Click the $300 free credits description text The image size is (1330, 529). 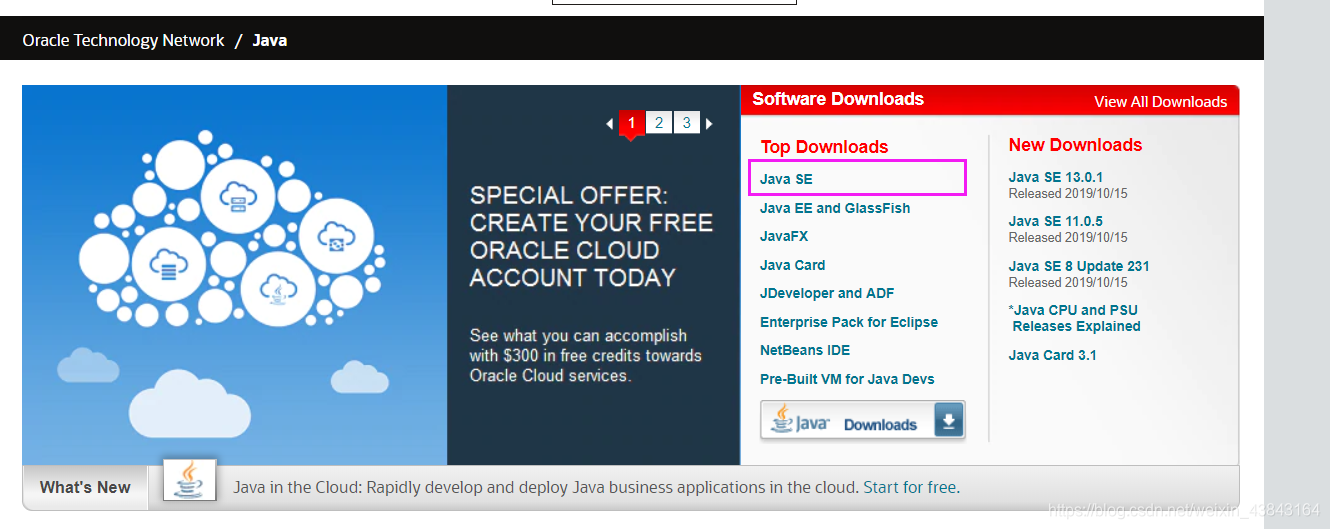pyautogui.click(x=586, y=356)
